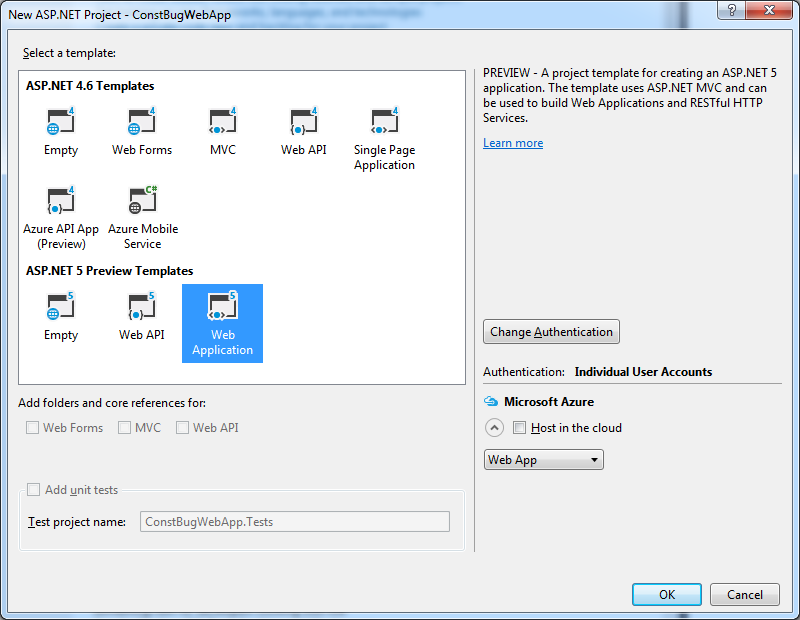Click the Microsoft Azure cloud icon

click(491, 402)
